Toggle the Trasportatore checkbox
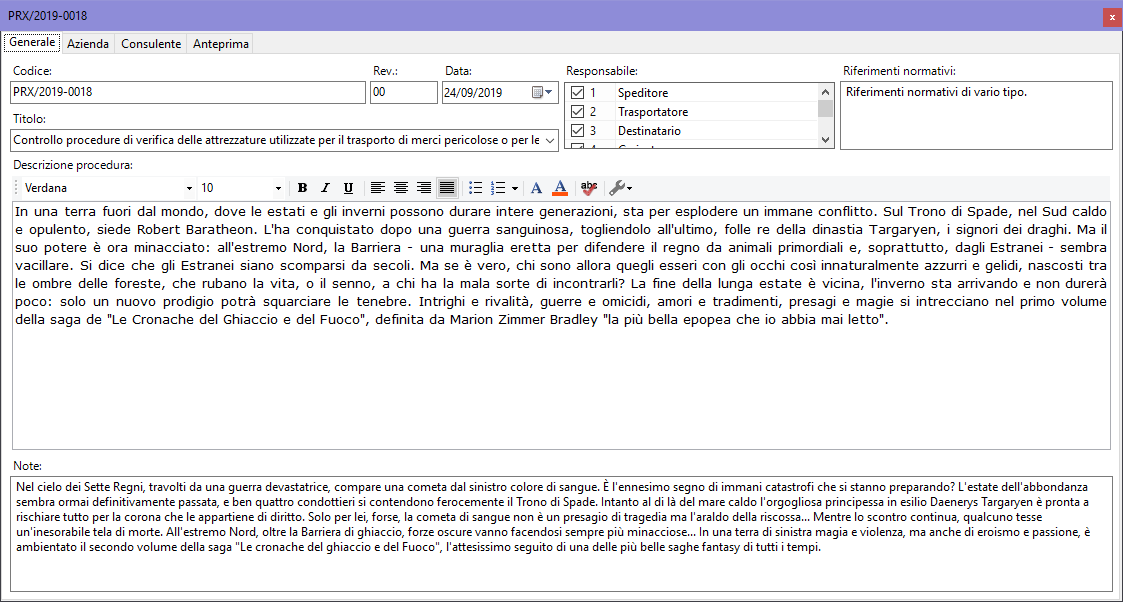Viewport: 1123px width, 602px height. 577,112
